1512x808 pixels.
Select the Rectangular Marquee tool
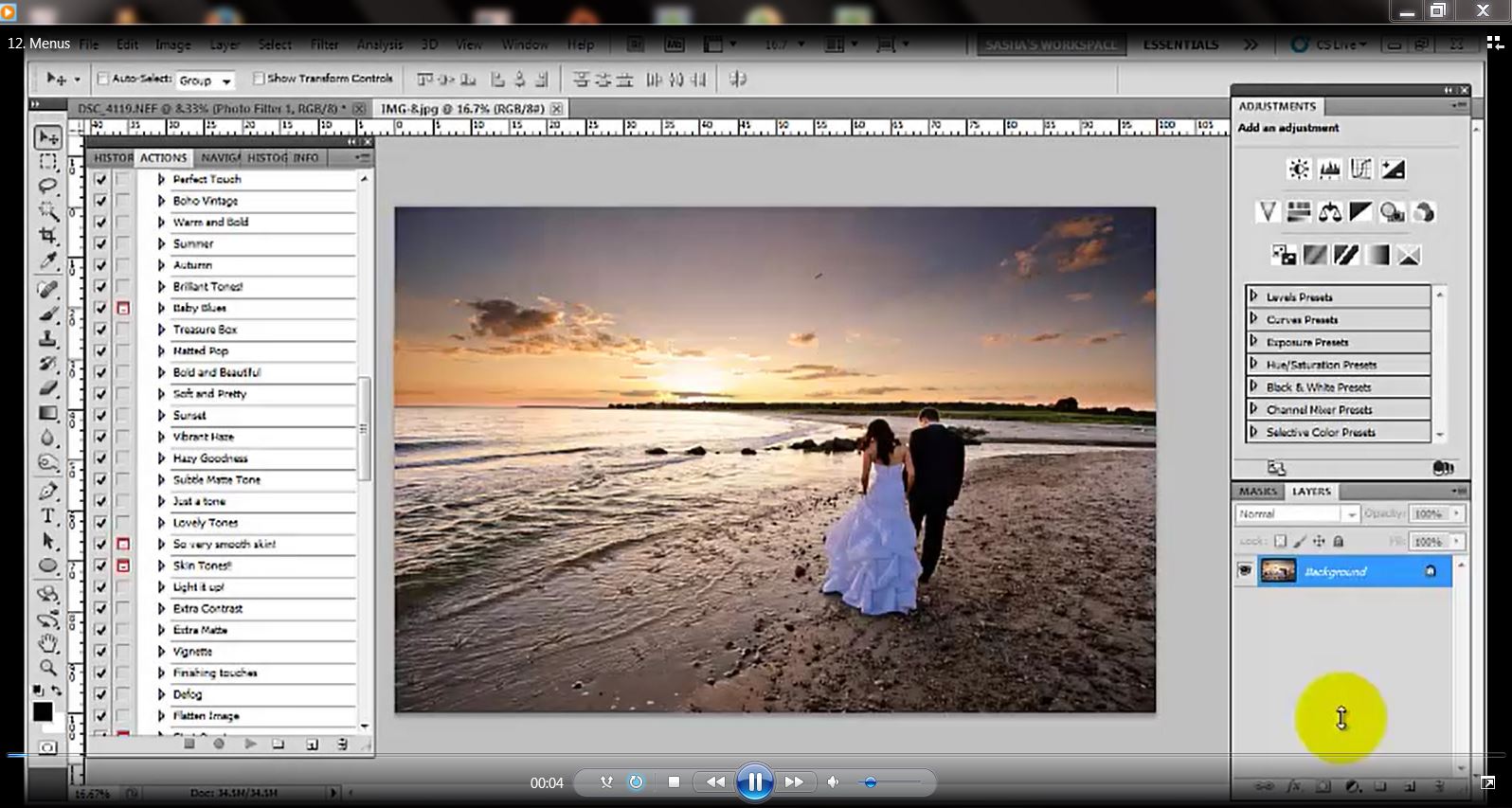coord(47,162)
